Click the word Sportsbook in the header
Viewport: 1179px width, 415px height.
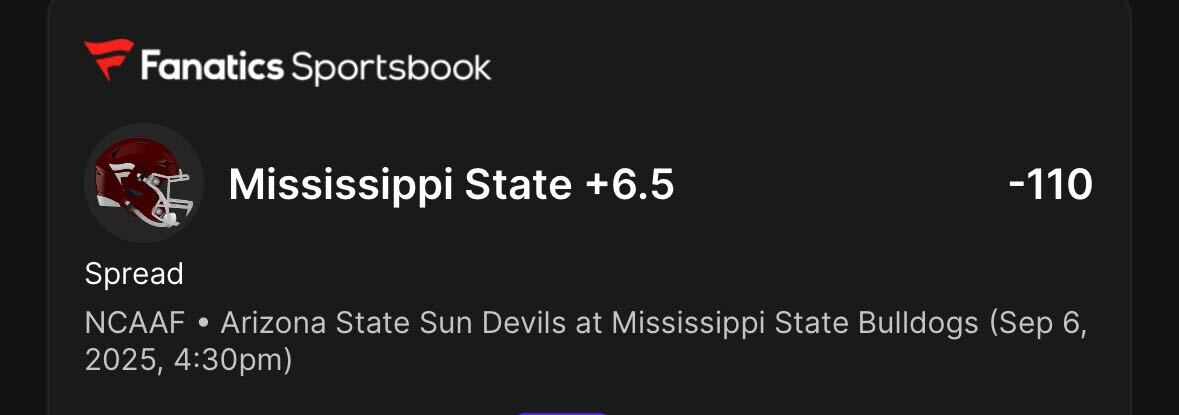coord(391,69)
